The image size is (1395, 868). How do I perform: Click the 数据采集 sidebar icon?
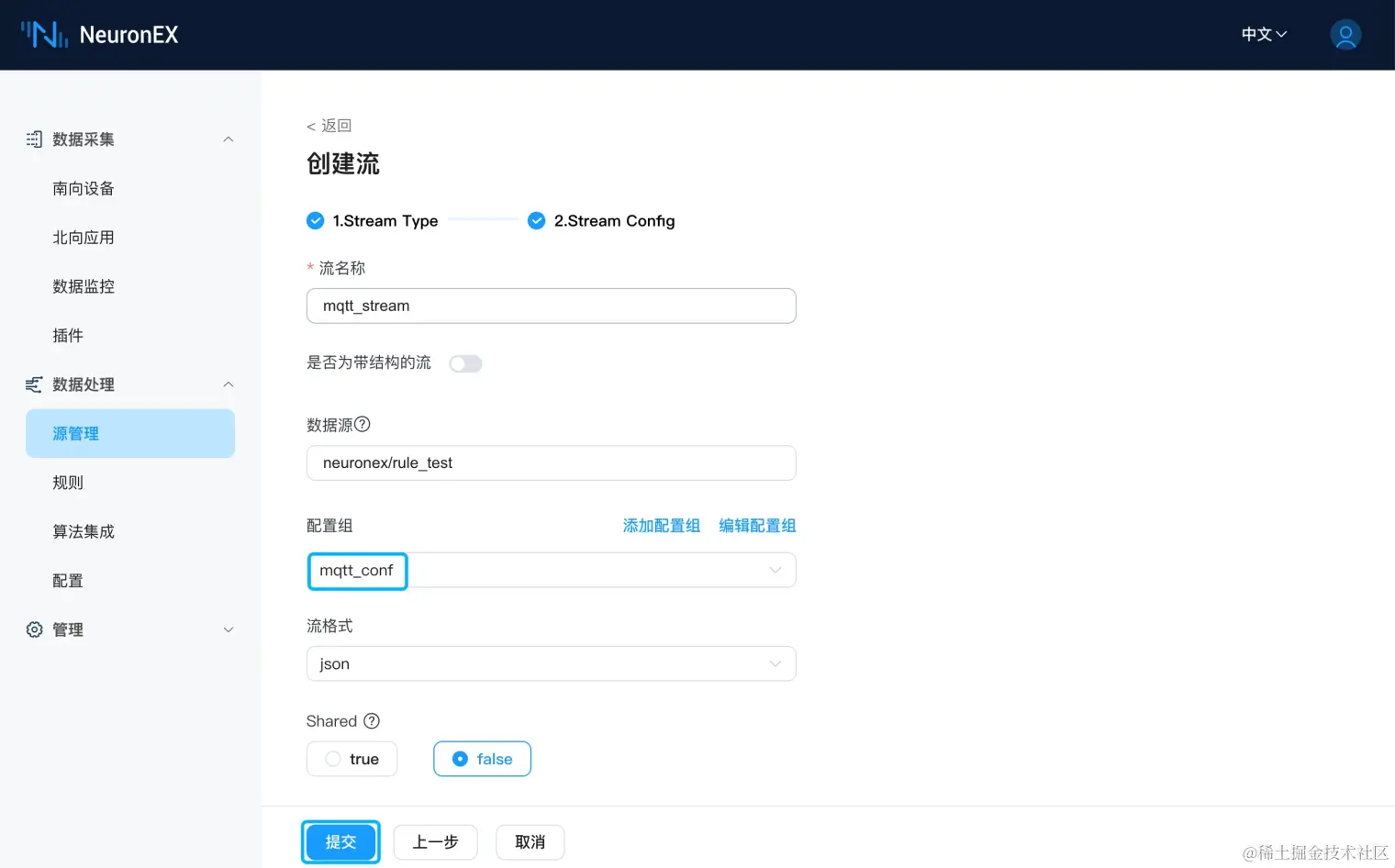coord(34,139)
